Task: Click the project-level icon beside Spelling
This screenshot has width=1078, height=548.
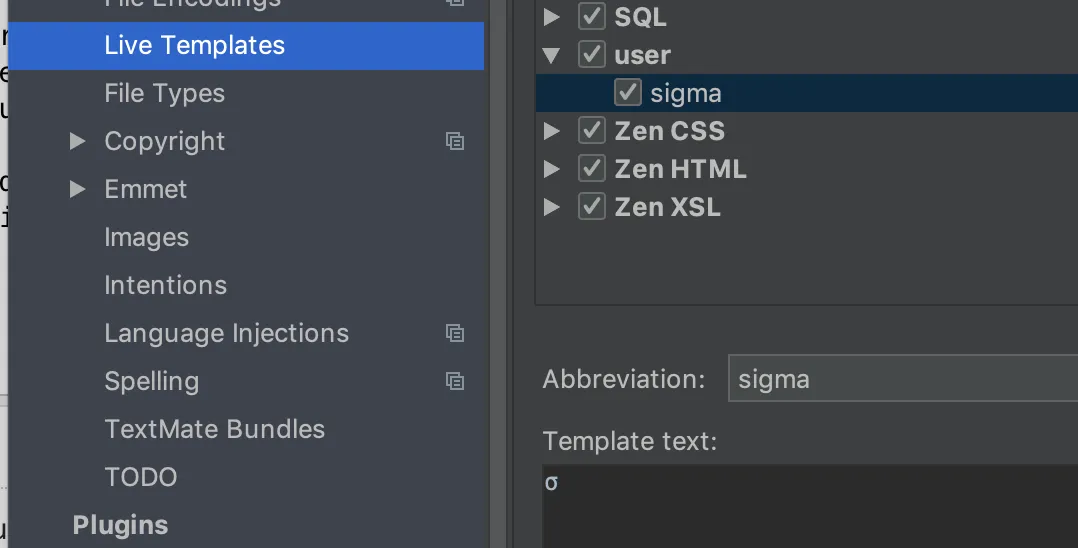Action: point(455,381)
